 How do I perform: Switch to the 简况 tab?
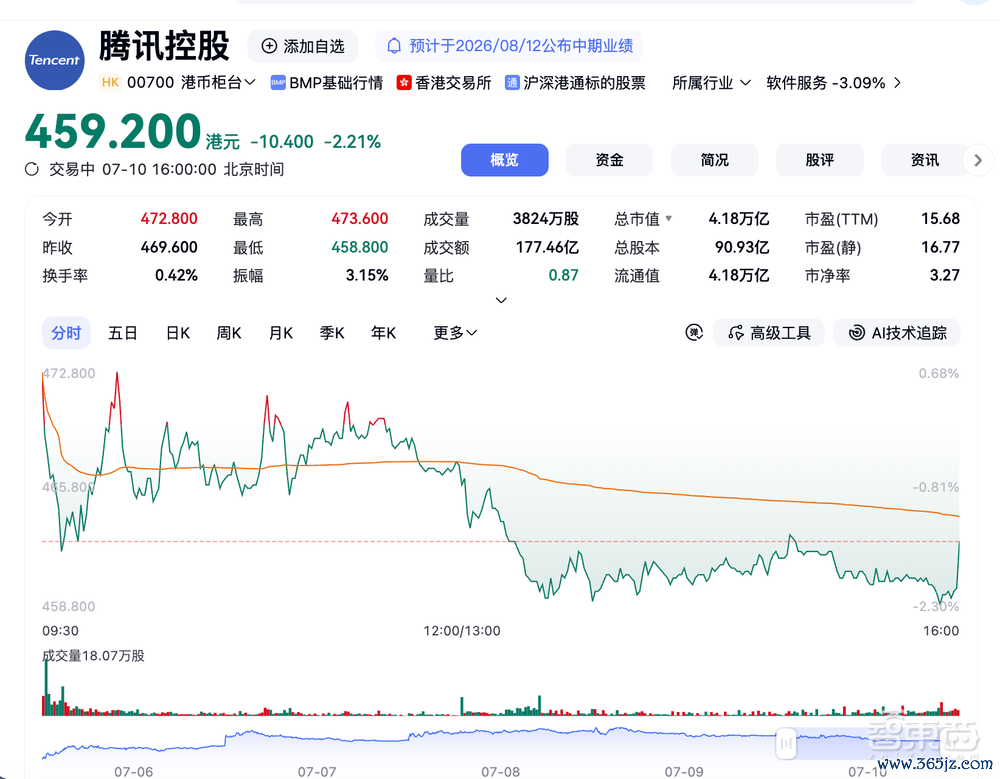pyautogui.click(x=714, y=160)
